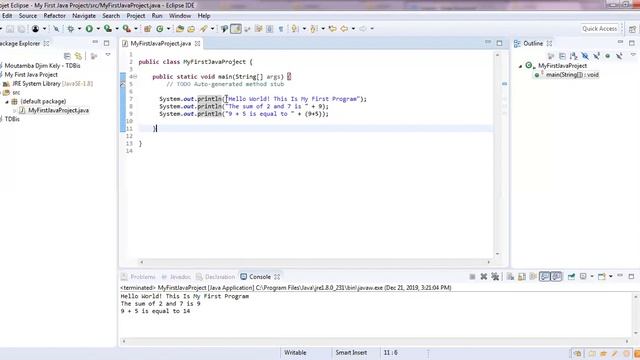Click the New Java Package icon
The height and width of the screenshot is (360, 640).
coord(148,29)
